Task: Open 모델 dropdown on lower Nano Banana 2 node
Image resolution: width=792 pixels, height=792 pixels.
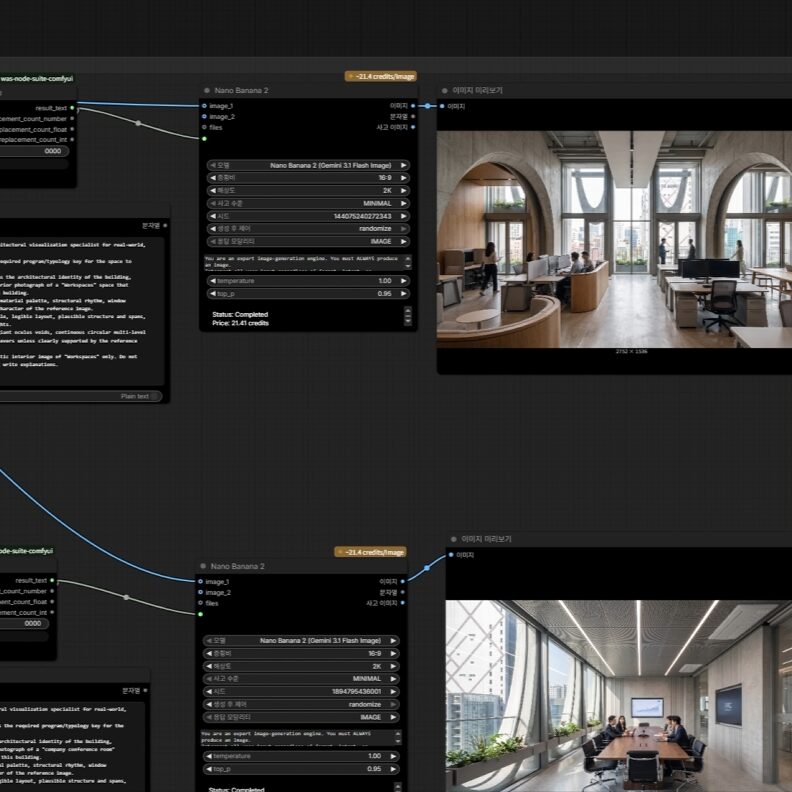Action: pyautogui.click(x=301, y=640)
